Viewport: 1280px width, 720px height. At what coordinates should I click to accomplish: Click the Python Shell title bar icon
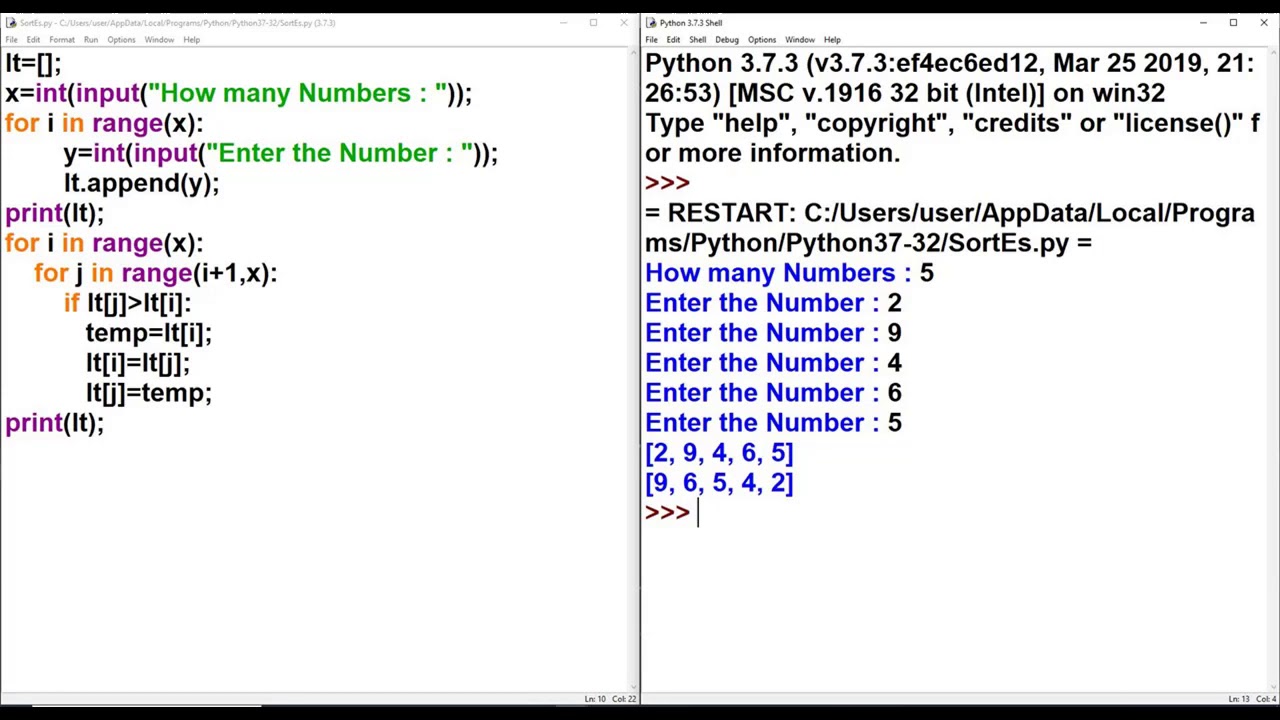[651, 22]
